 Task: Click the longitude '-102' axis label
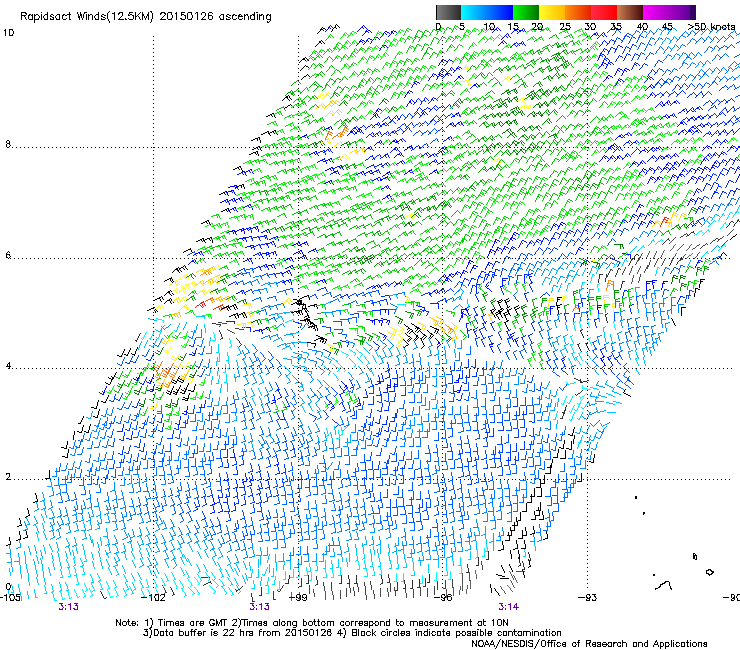point(155,598)
